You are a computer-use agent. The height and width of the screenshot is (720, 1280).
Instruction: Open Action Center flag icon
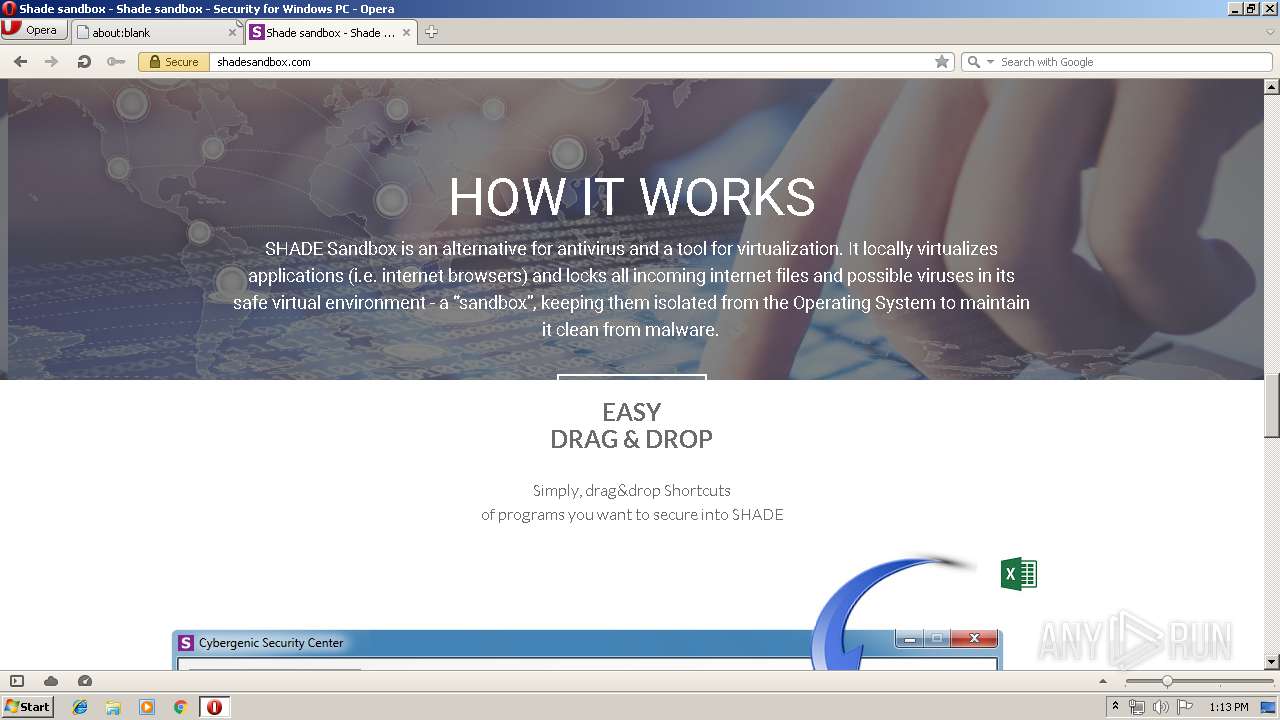point(1185,707)
